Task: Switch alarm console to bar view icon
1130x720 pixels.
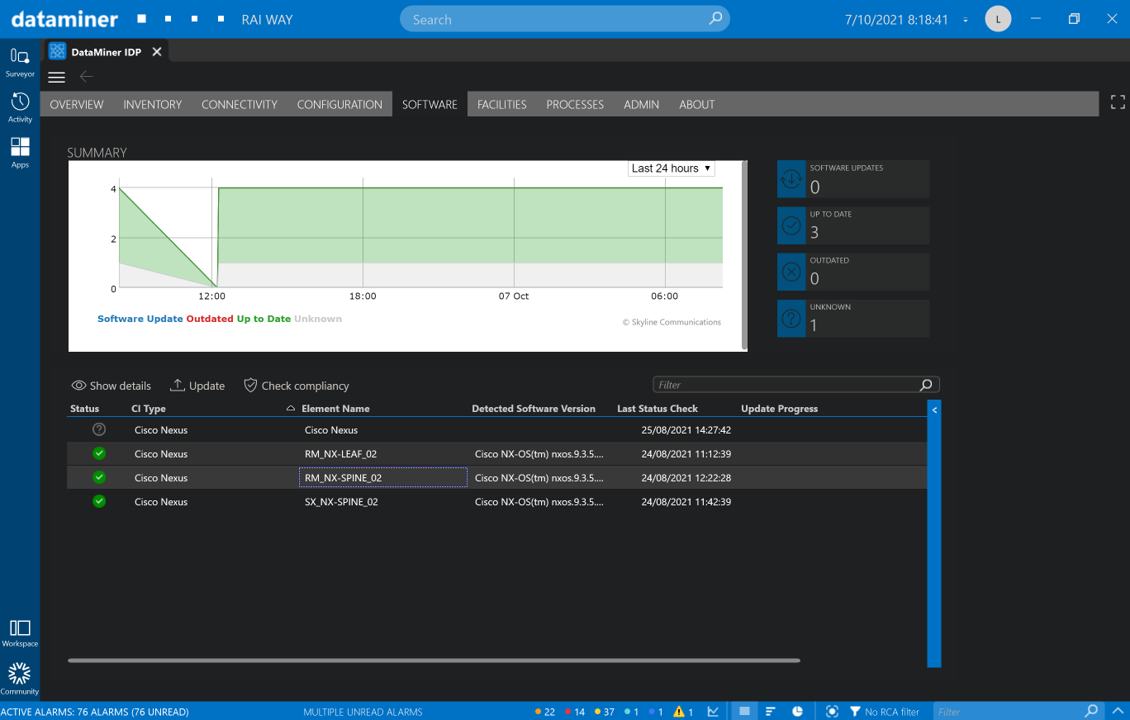Action: click(770, 711)
